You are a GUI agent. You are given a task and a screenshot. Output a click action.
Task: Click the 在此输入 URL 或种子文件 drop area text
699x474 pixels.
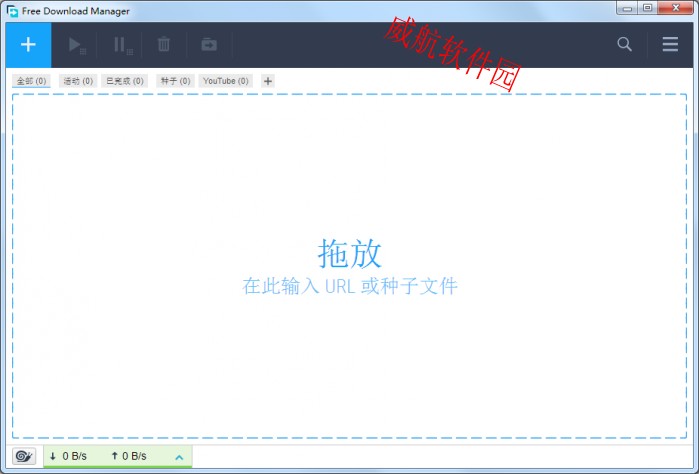pos(349,287)
